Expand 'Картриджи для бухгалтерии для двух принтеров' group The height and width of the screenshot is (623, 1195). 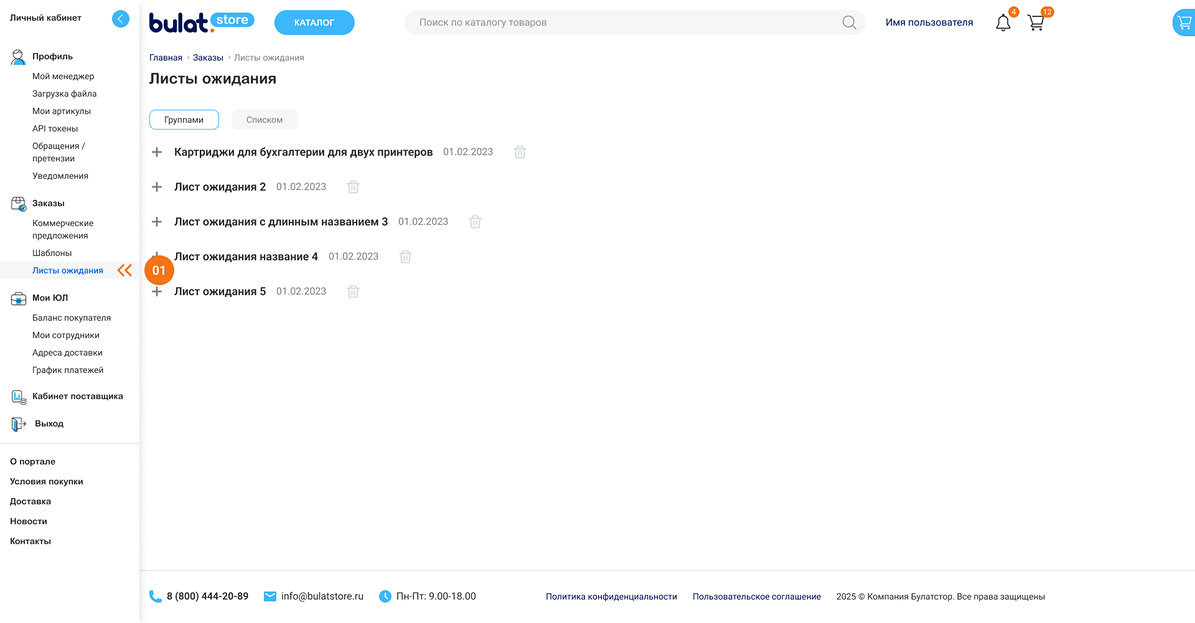[x=157, y=152]
